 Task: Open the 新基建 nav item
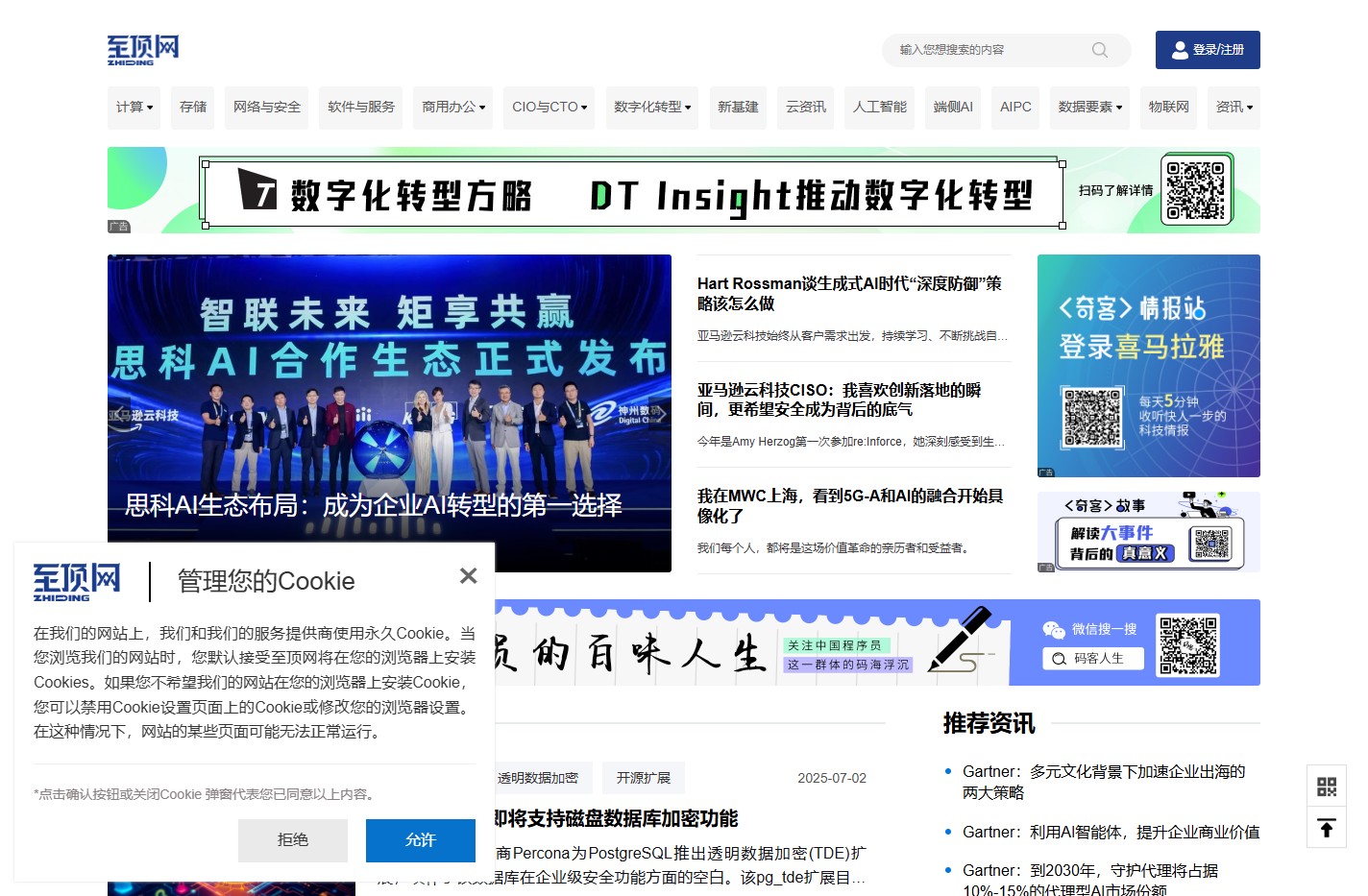point(738,108)
